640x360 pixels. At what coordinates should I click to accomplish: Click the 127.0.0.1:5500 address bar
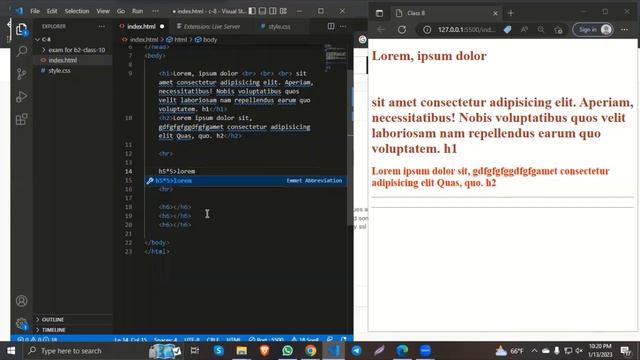(x=467, y=29)
